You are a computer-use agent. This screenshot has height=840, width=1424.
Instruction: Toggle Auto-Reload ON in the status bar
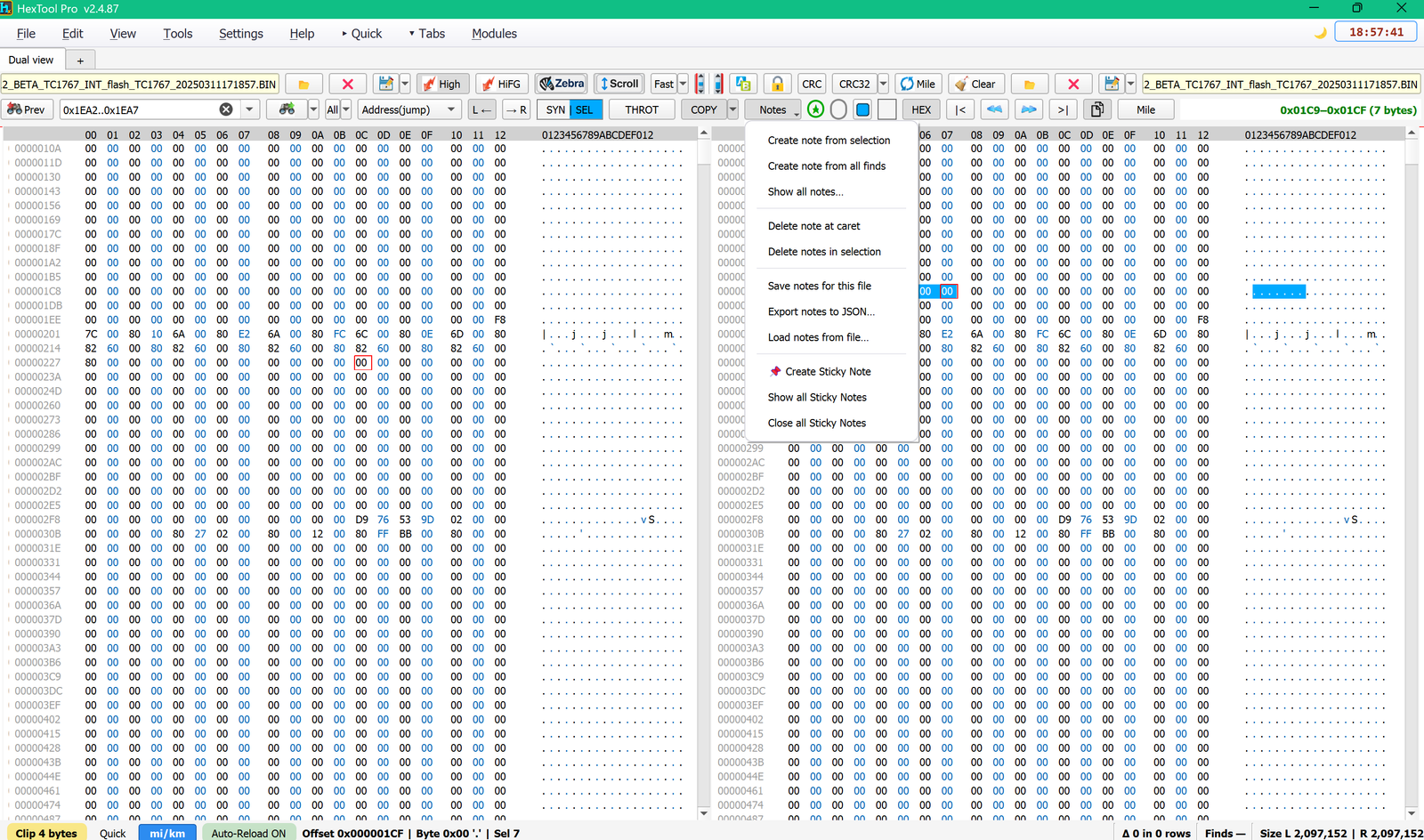pyautogui.click(x=248, y=833)
